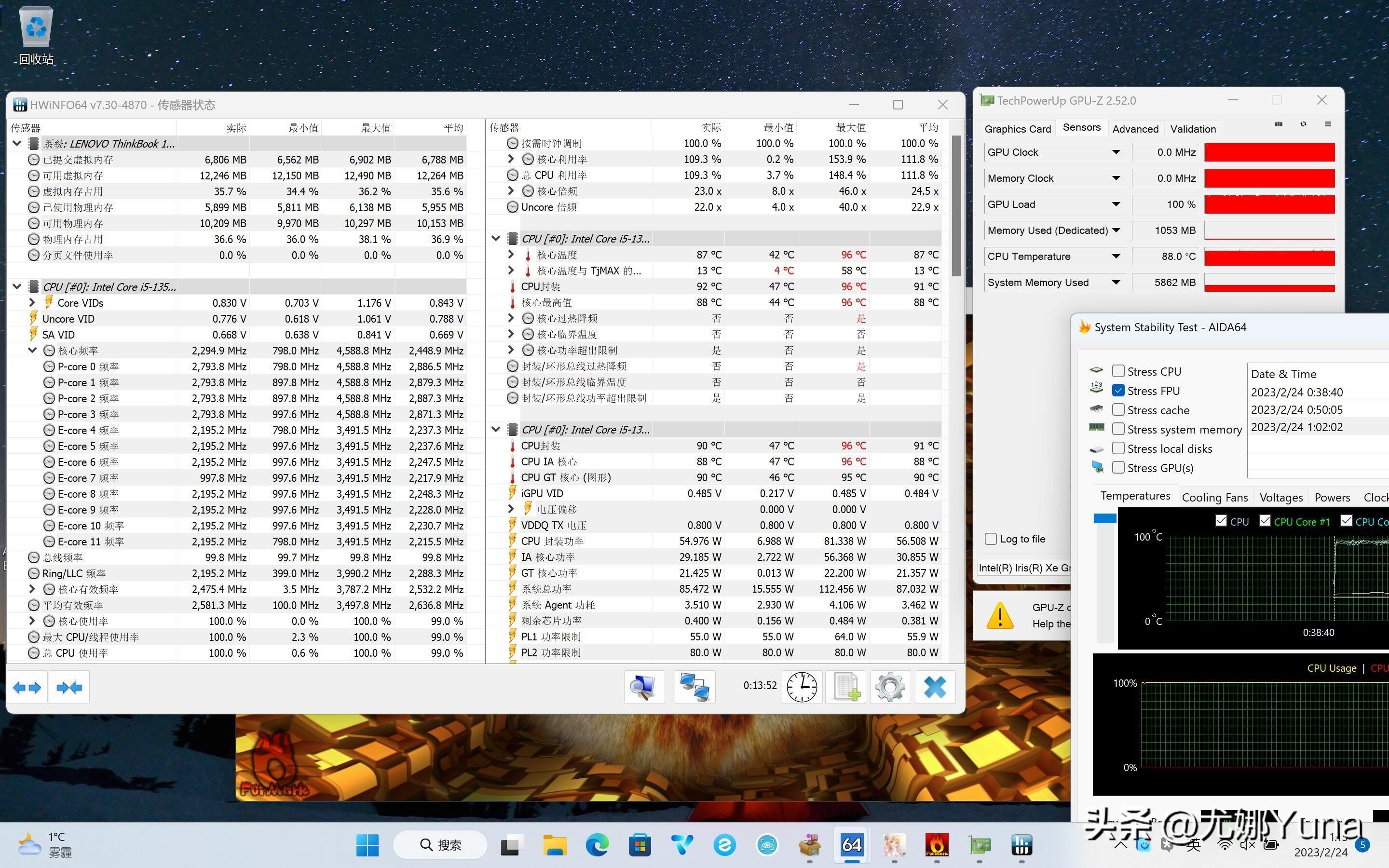Click the HWiNFO64 export report icon
This screenshot has height=868, width=1389.
click(x=848, y=687)
